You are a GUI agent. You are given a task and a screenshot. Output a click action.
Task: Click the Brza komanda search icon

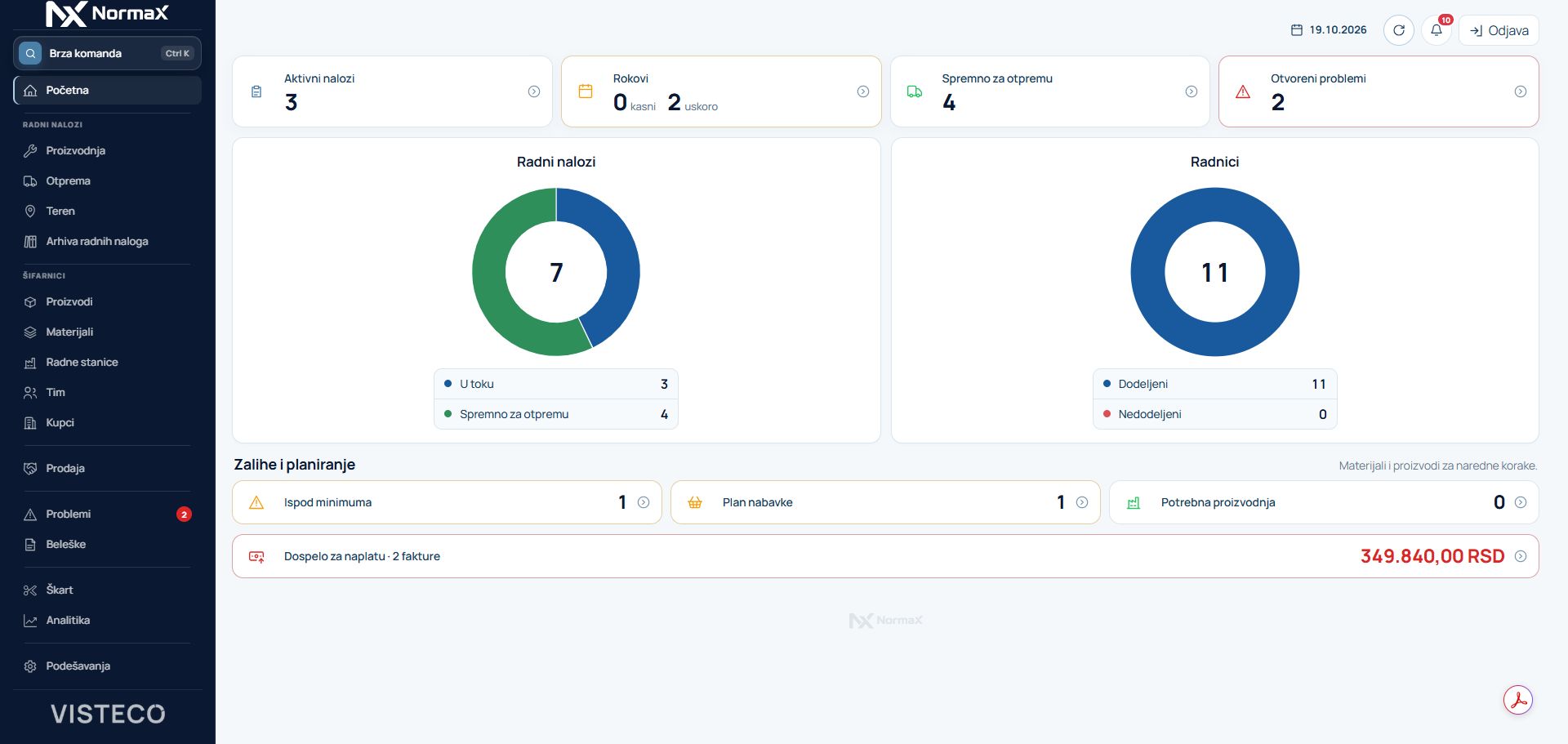pyautogui.click(x=30, y=53)
